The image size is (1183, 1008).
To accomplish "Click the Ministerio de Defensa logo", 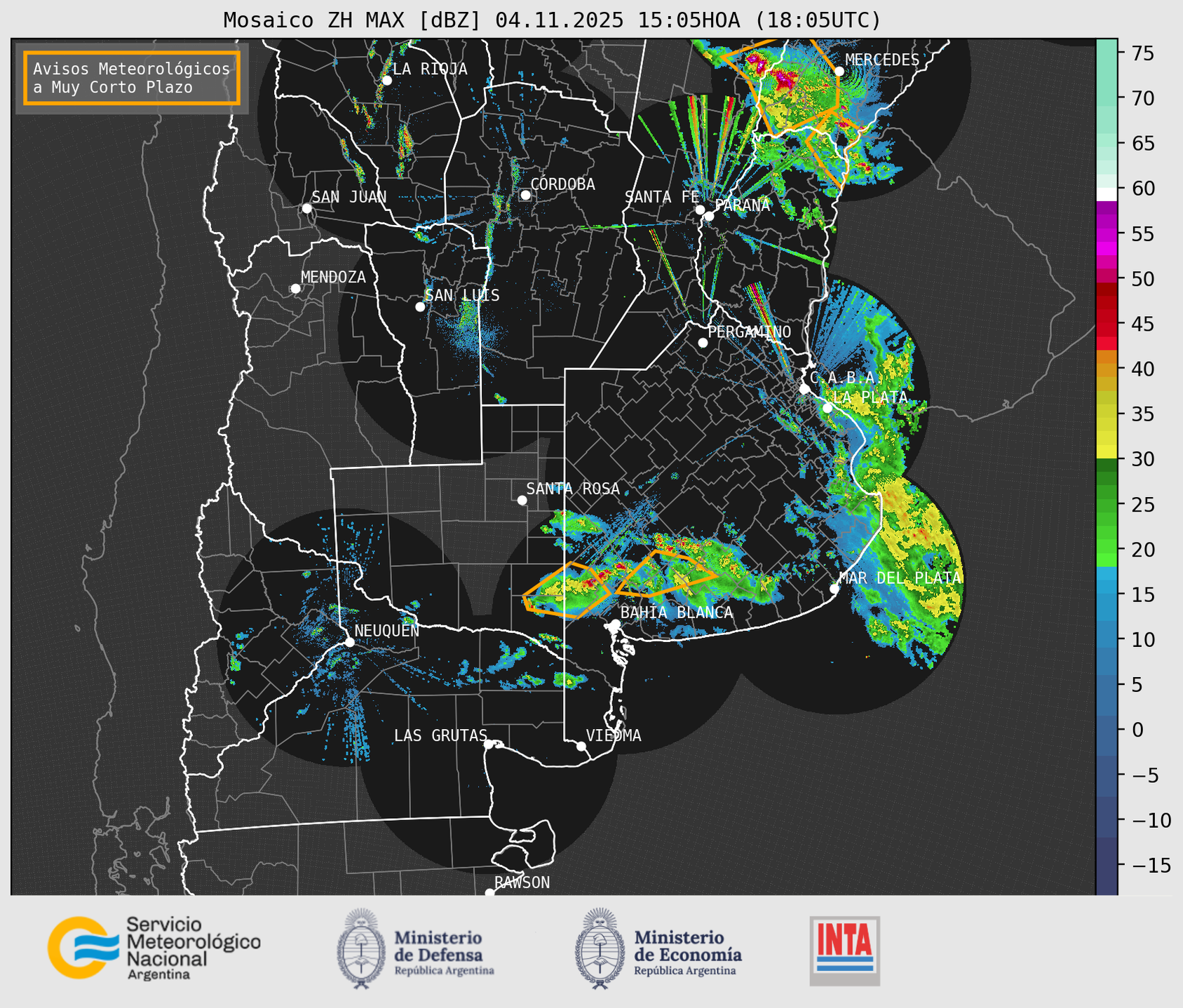I will coord(415,948).
